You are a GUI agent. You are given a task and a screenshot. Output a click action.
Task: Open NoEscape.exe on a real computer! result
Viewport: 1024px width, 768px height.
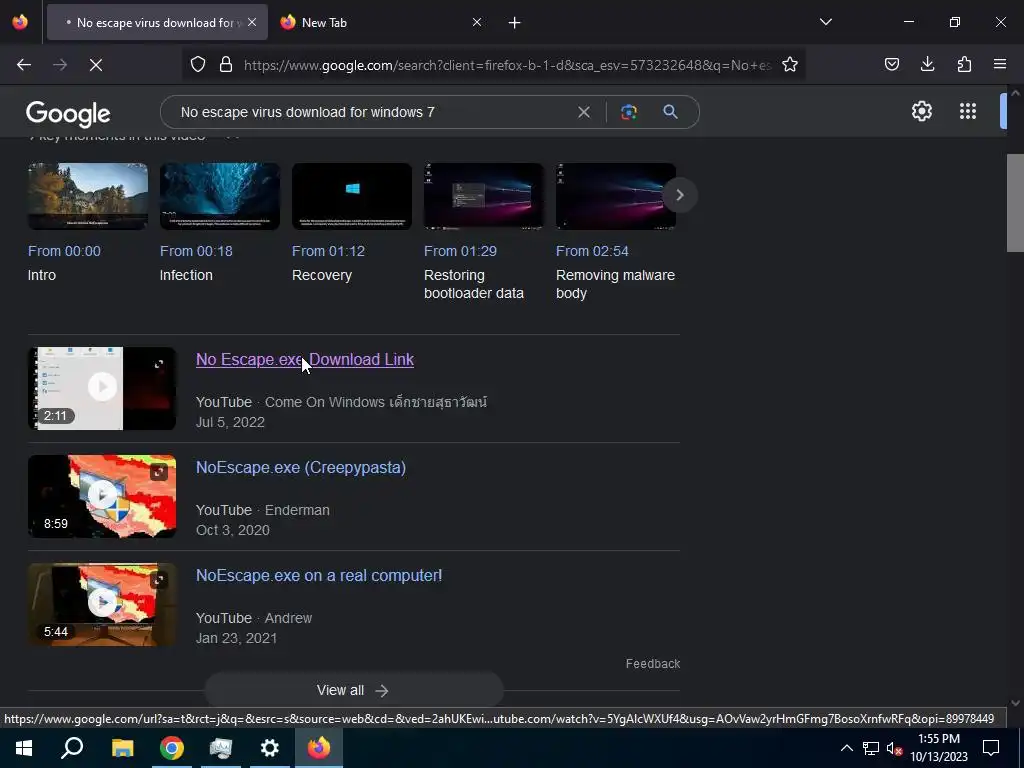[x=319, y=575]
